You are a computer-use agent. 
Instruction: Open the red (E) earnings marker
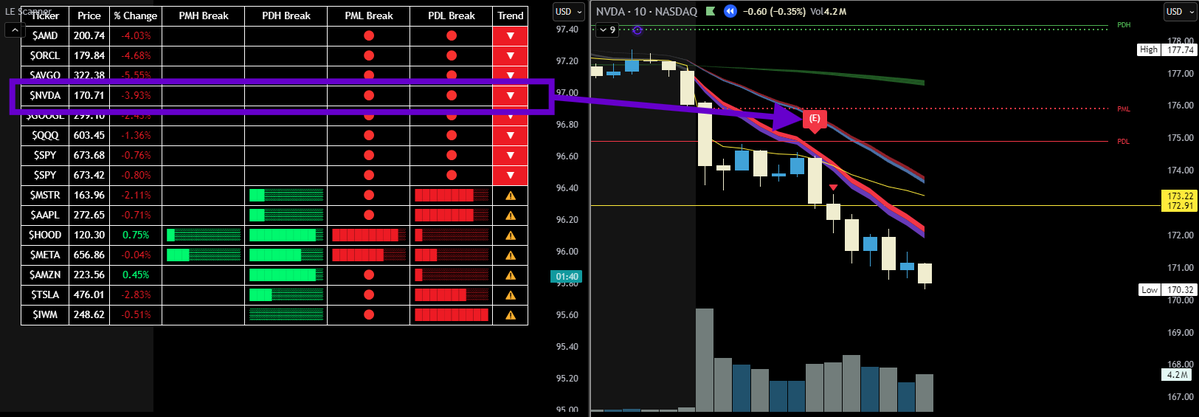pos(814,119)
